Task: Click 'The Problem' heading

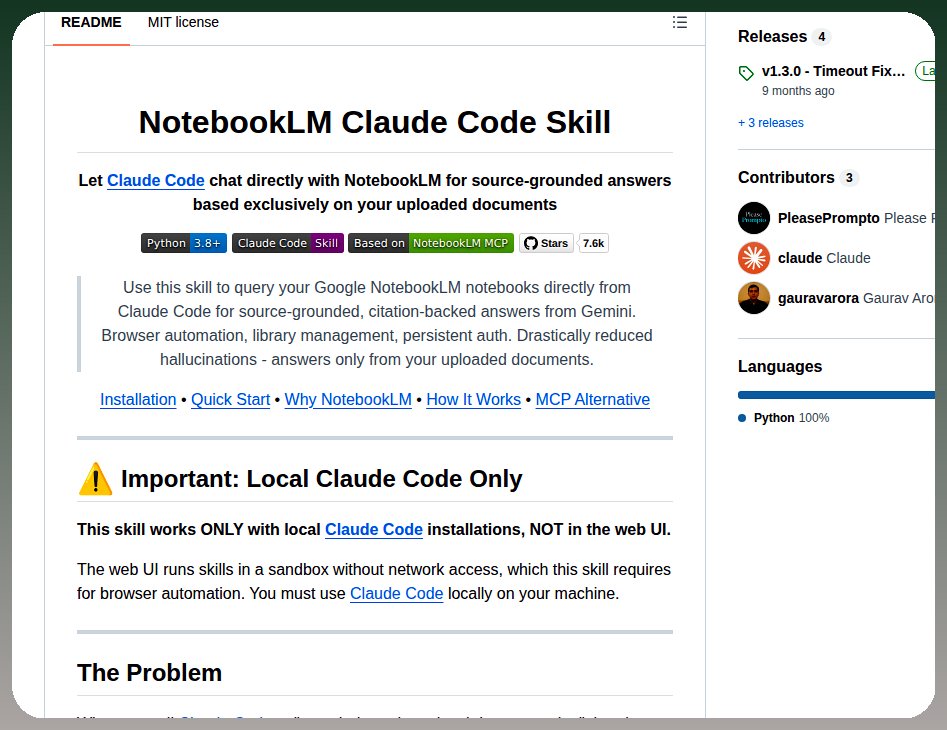Action: tap(149, 673)
